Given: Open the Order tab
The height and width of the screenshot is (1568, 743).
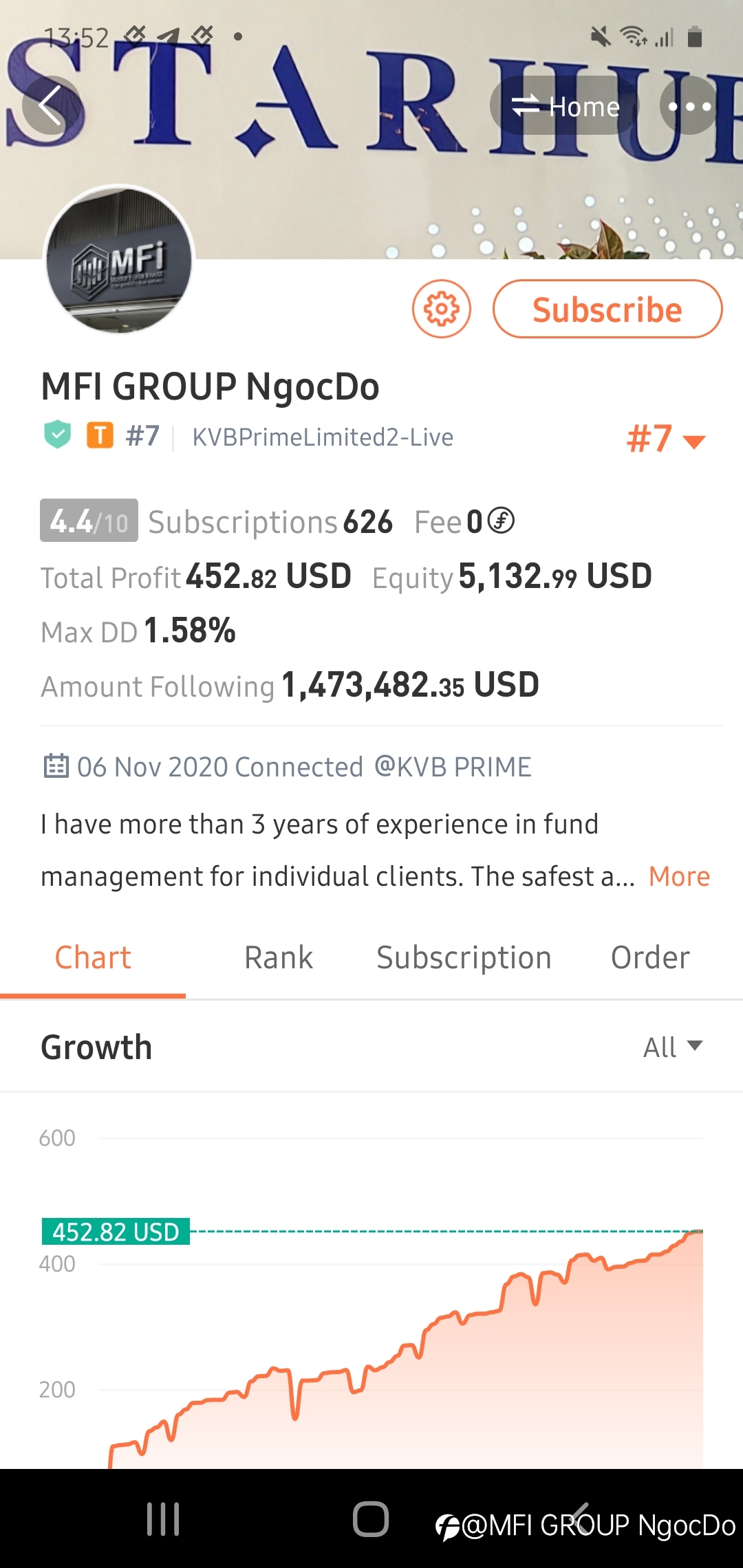Looking at the screenshot, I should pyautogui.click(x=650, y=957).
